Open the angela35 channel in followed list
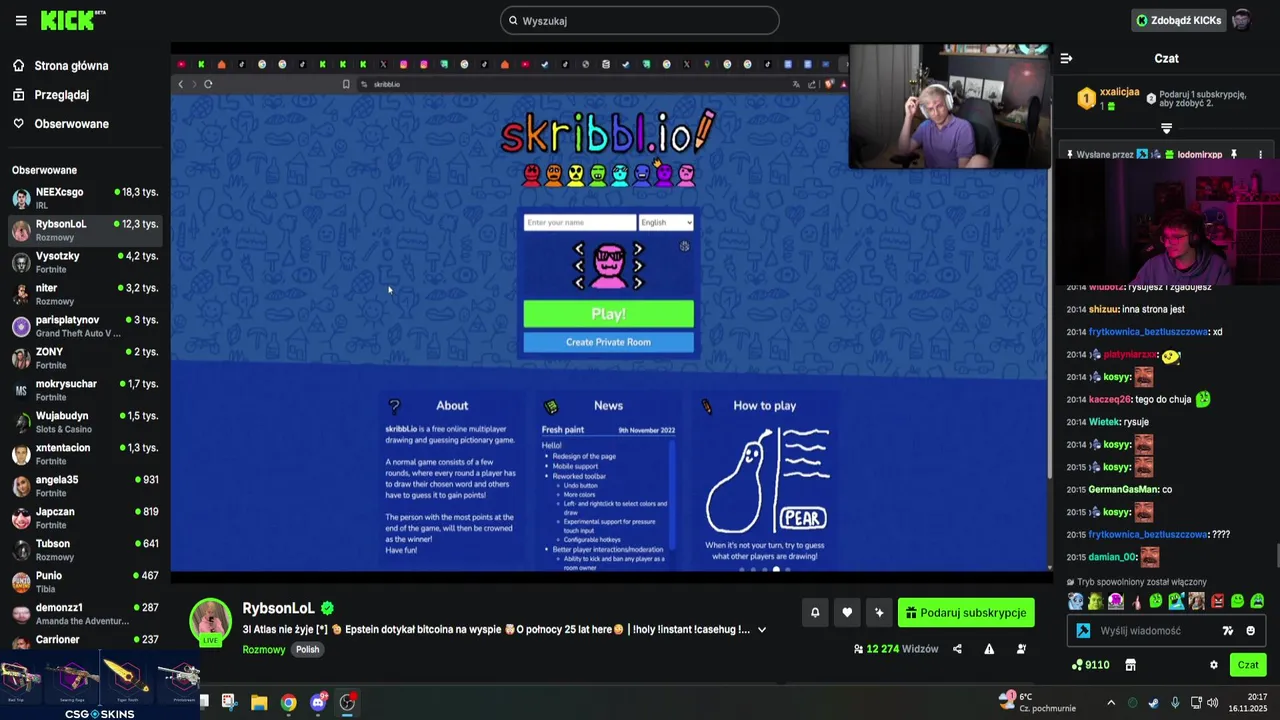 [85, 486]
